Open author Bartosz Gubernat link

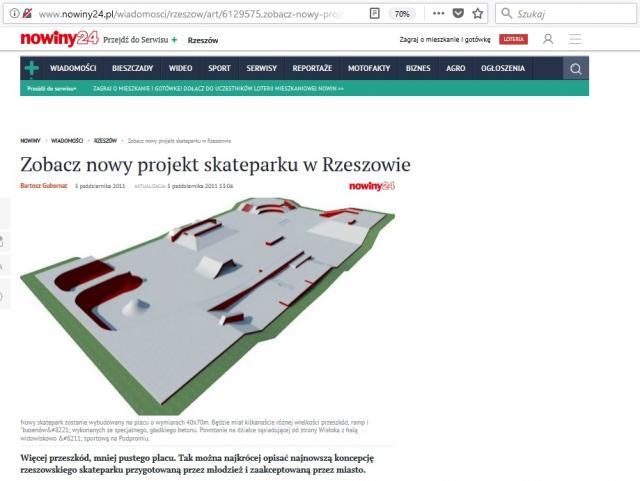(x=44, y=186)
